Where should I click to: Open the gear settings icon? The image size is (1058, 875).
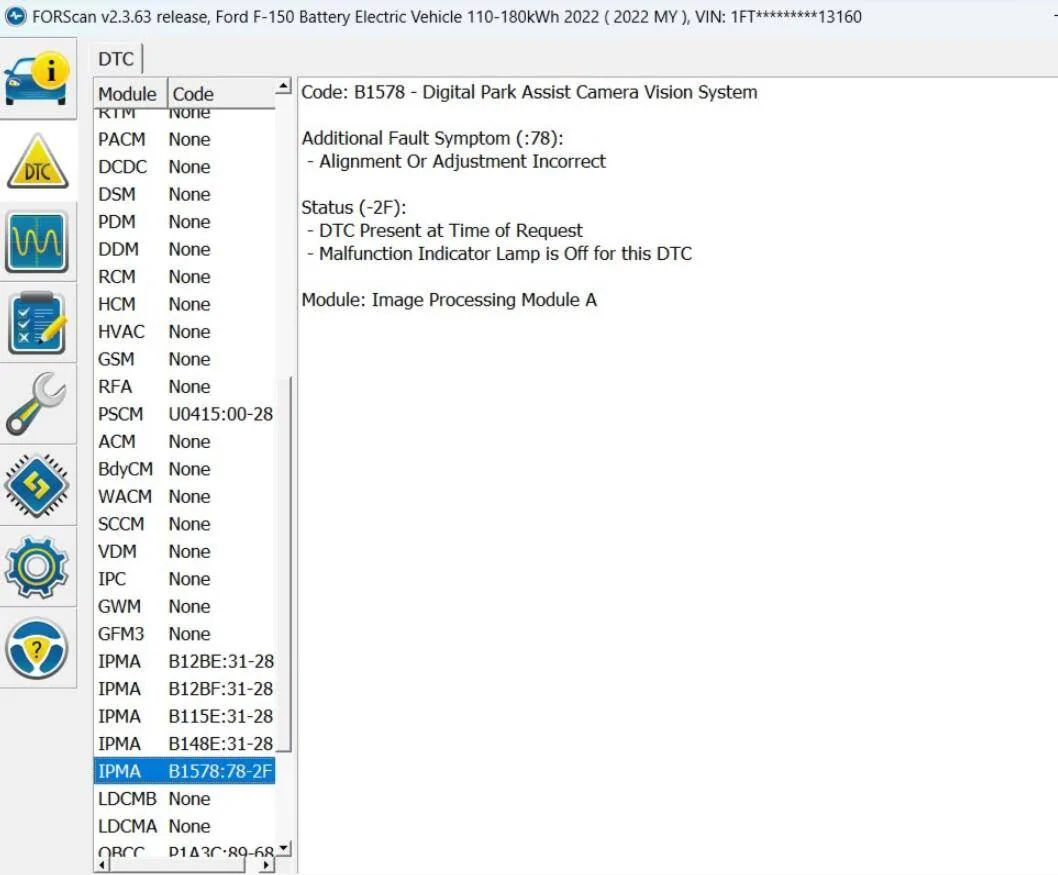[x=37, y=567]
